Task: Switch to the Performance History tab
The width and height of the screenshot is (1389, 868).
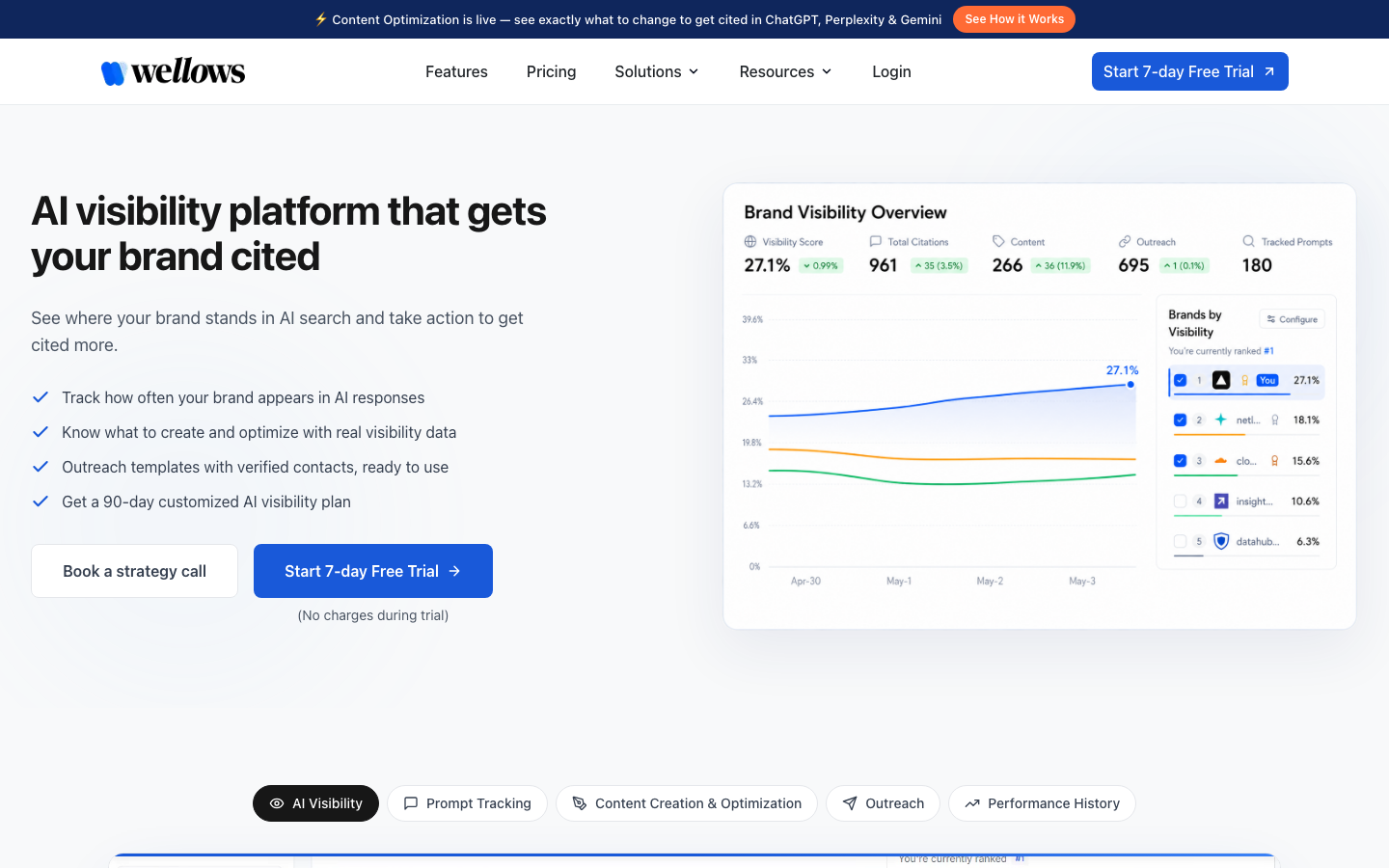Action: point(1042,803)
